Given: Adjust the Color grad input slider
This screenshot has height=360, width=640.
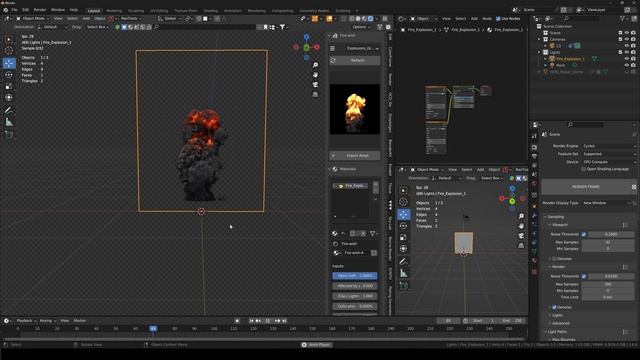Looking at the screenshot, I should [355, 306].
